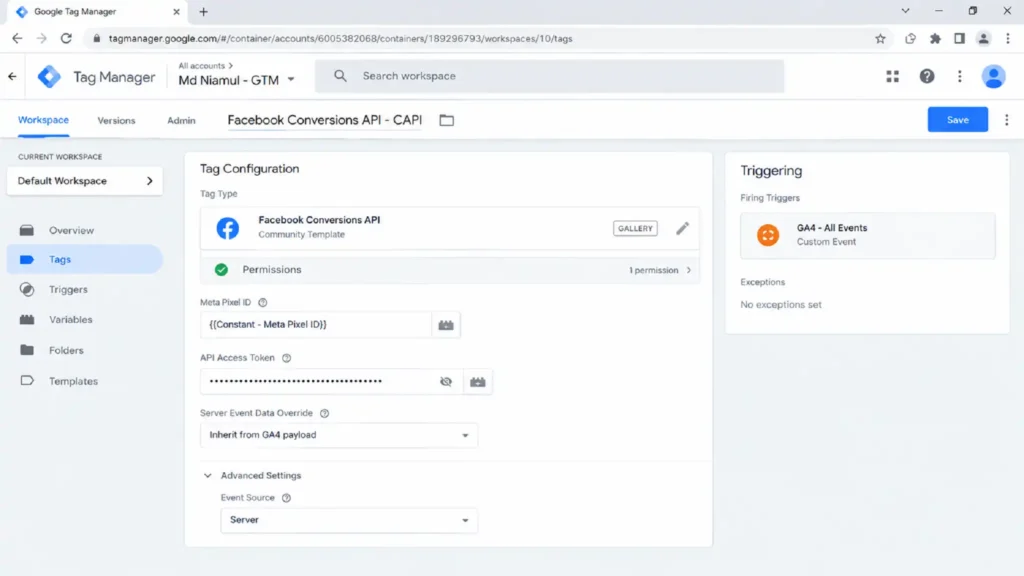Expand Permissions row
The image size is (1024, 576).
(x=450, y=270)
